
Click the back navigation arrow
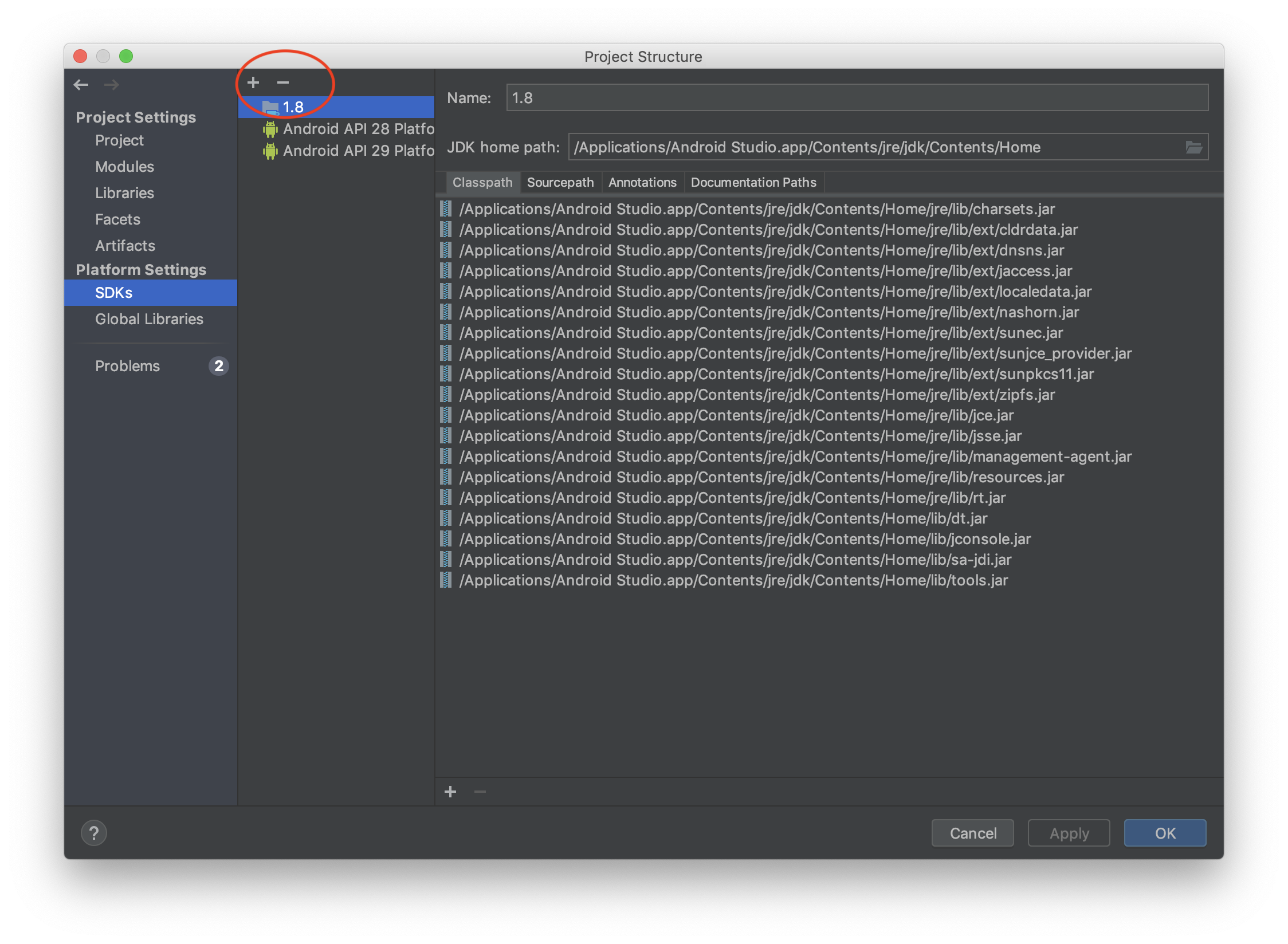(x=81, y=85)
